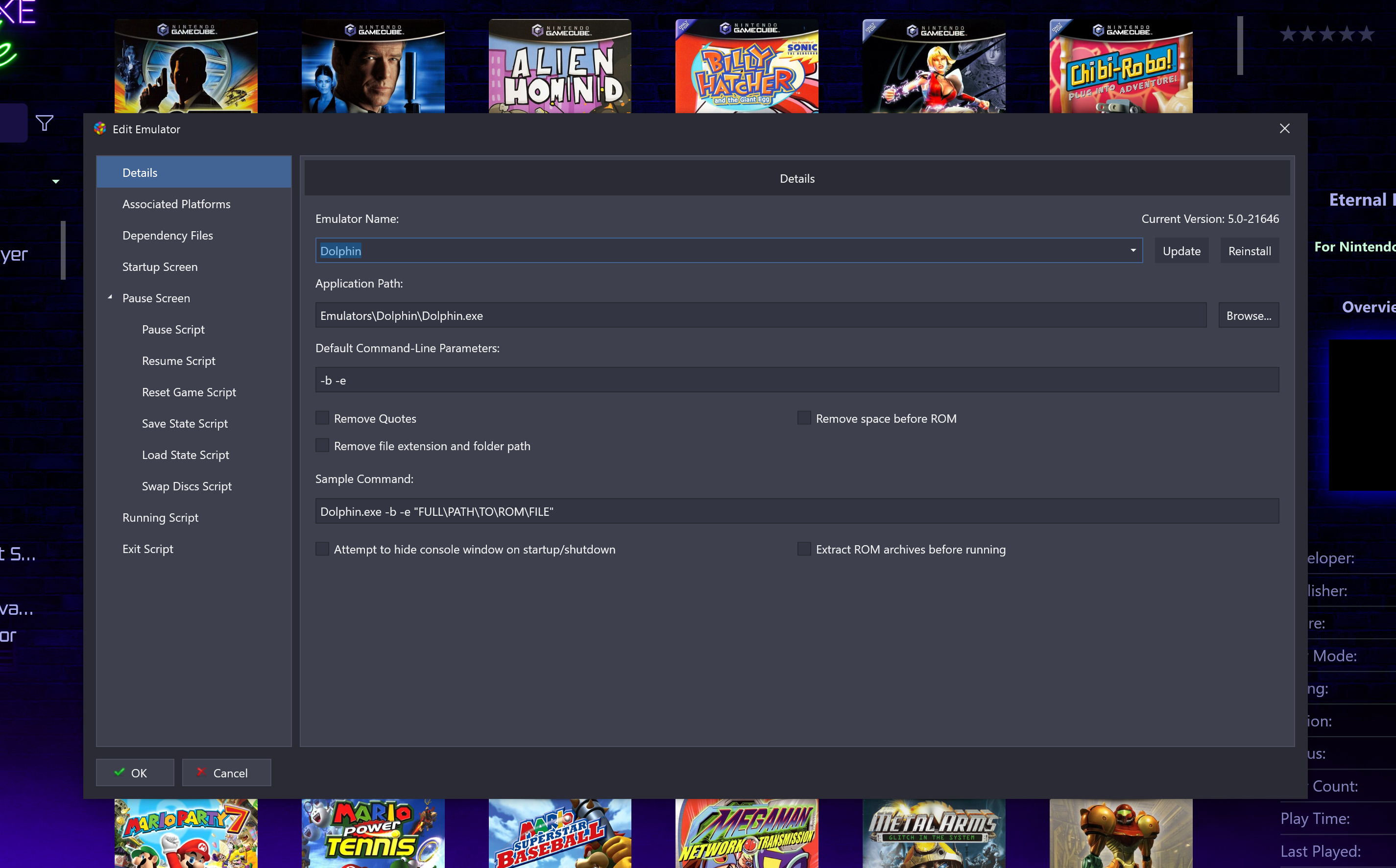Select Mario Superstar Baseball cover
This screenshot has width=1396, height=868.
point(560,833)
